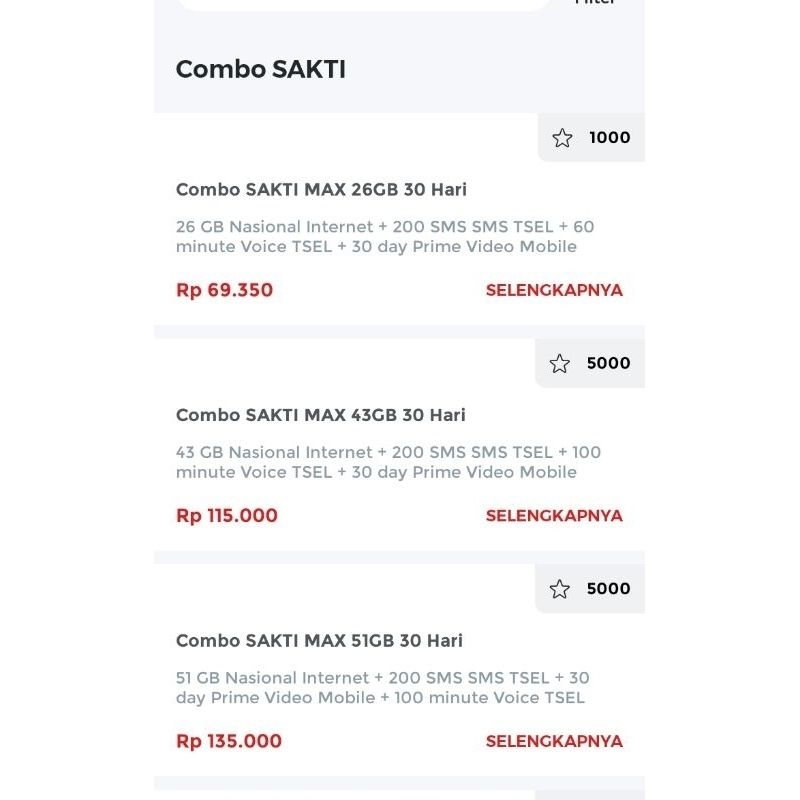Select the Combo SAKTI MAX 51GB 30 Hari title
The image size is (800, 800).
coord(321,641)
